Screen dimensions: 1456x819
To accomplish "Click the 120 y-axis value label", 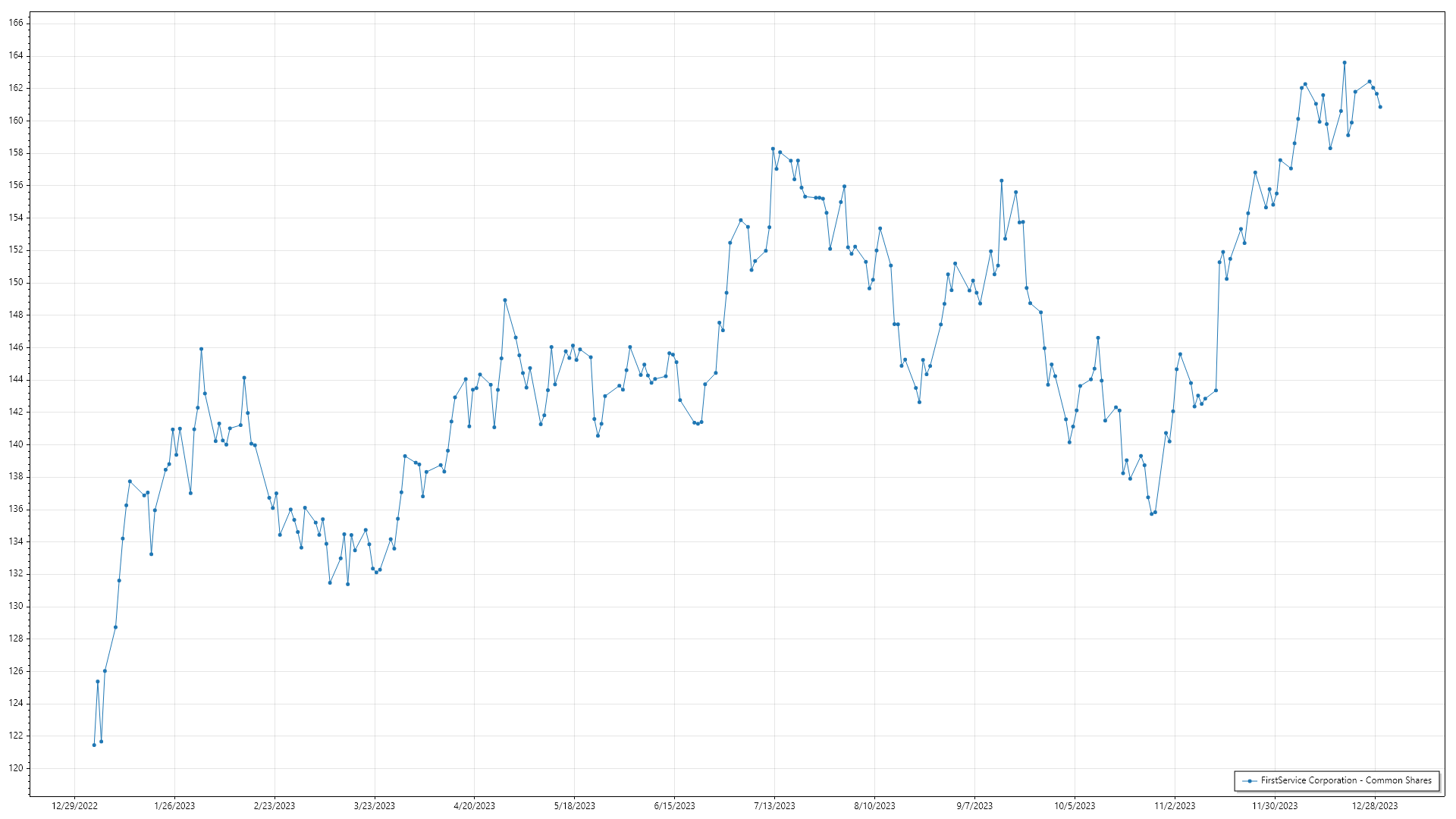I will (x=16, y=768).
